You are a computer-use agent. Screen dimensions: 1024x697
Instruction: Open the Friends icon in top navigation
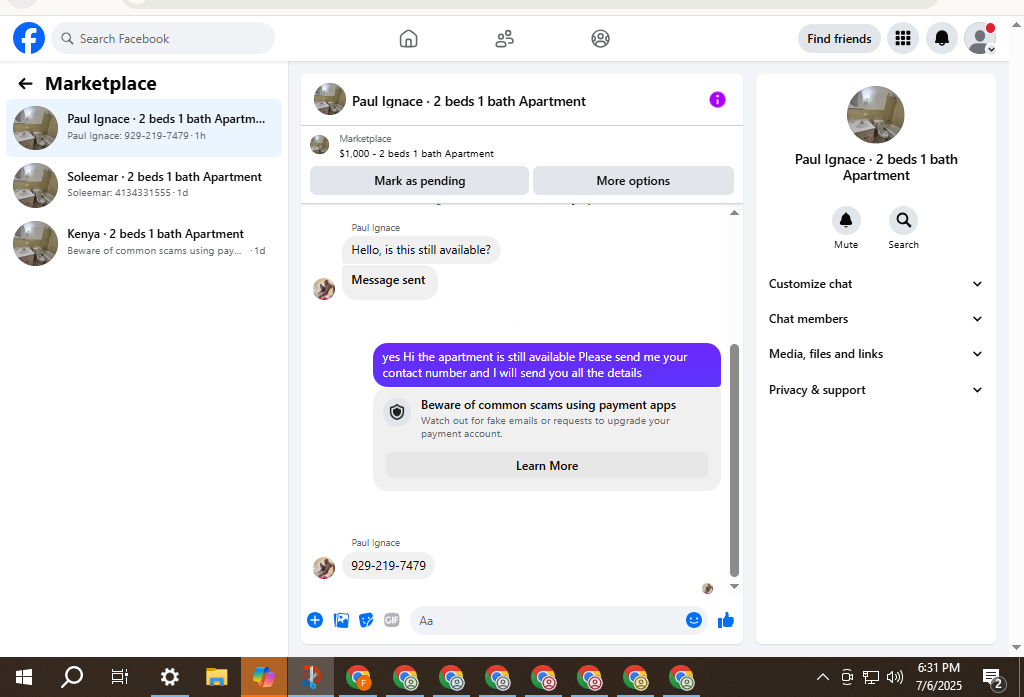click(x=504, y=39)
